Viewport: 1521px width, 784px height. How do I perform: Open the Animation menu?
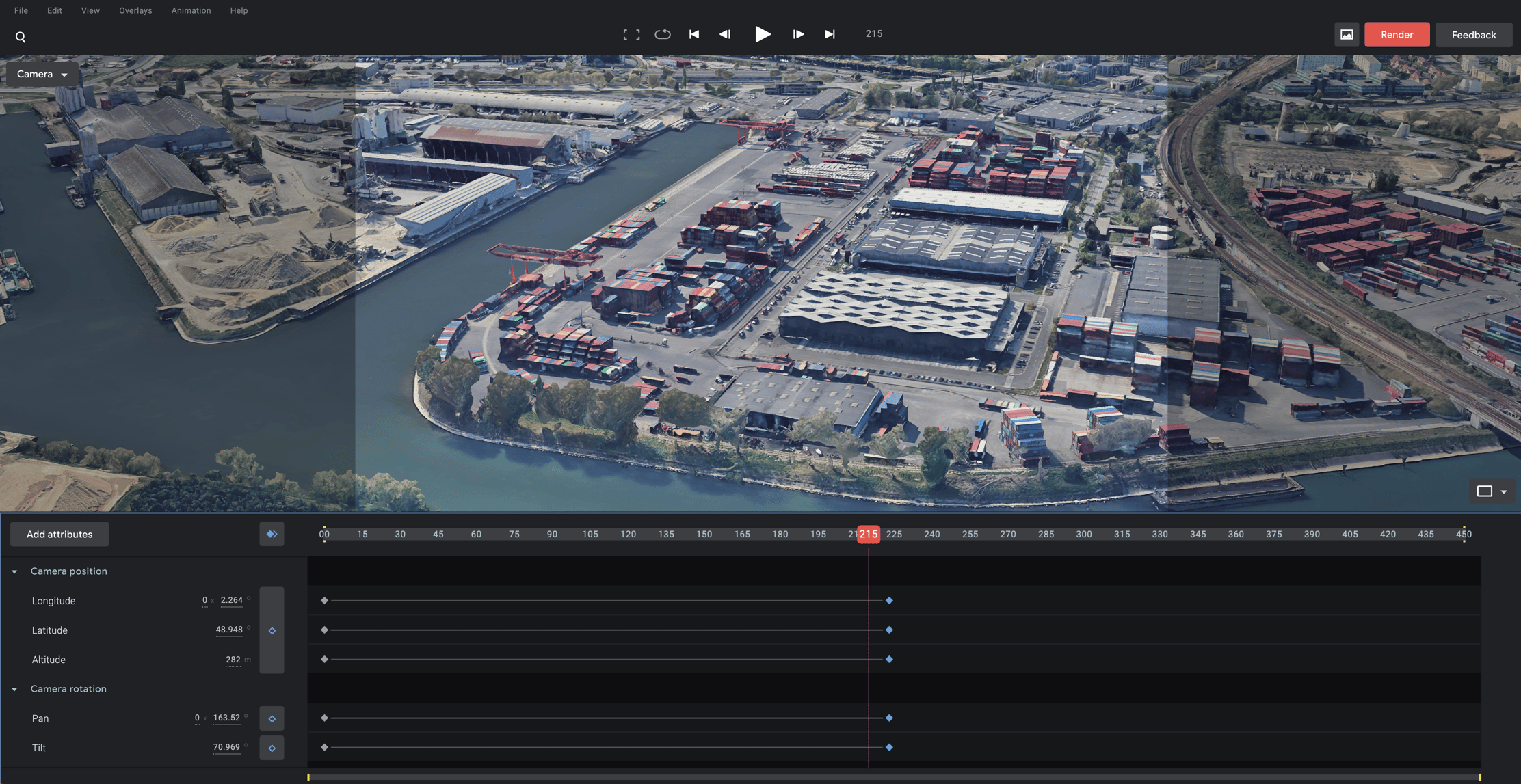click(x=191, y=10)
